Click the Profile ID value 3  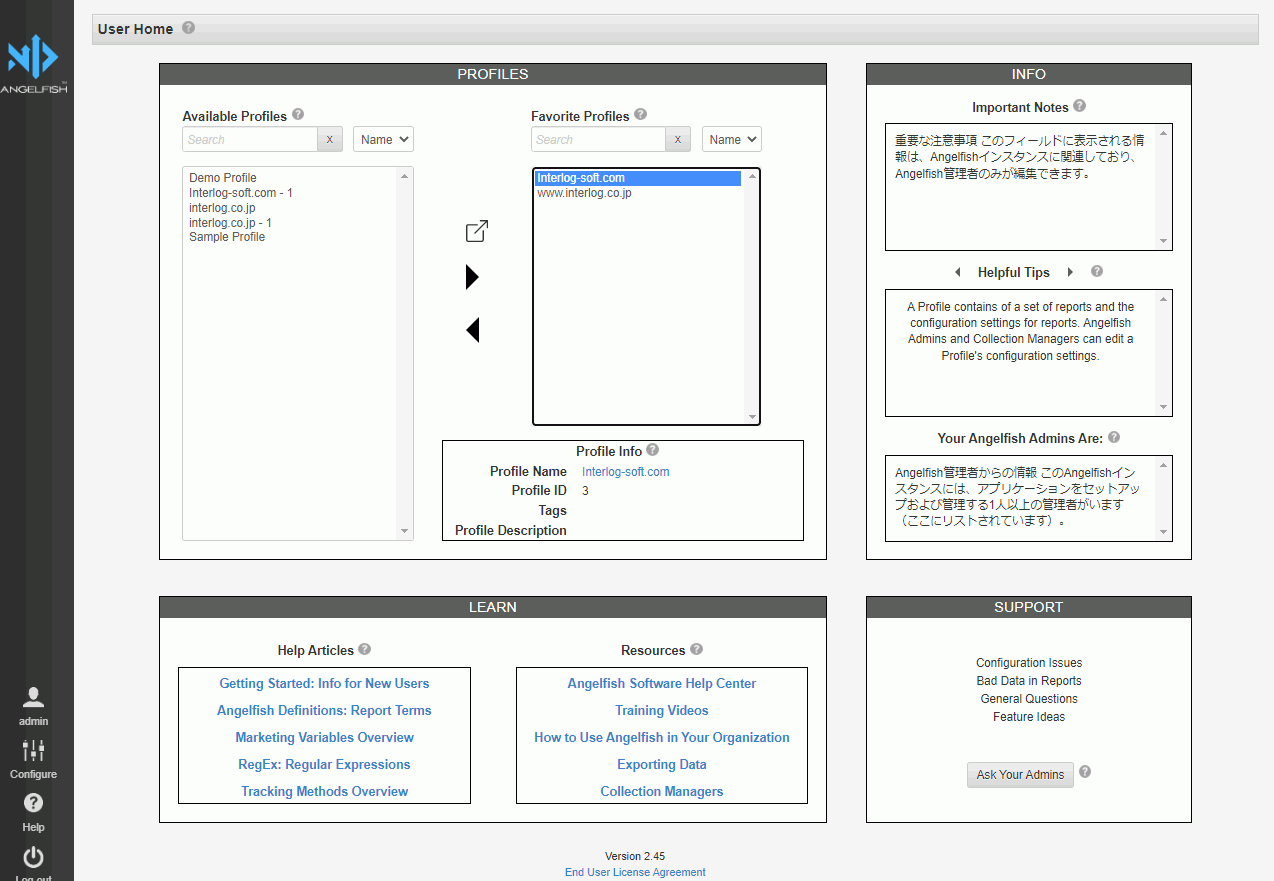coord(585,491)
